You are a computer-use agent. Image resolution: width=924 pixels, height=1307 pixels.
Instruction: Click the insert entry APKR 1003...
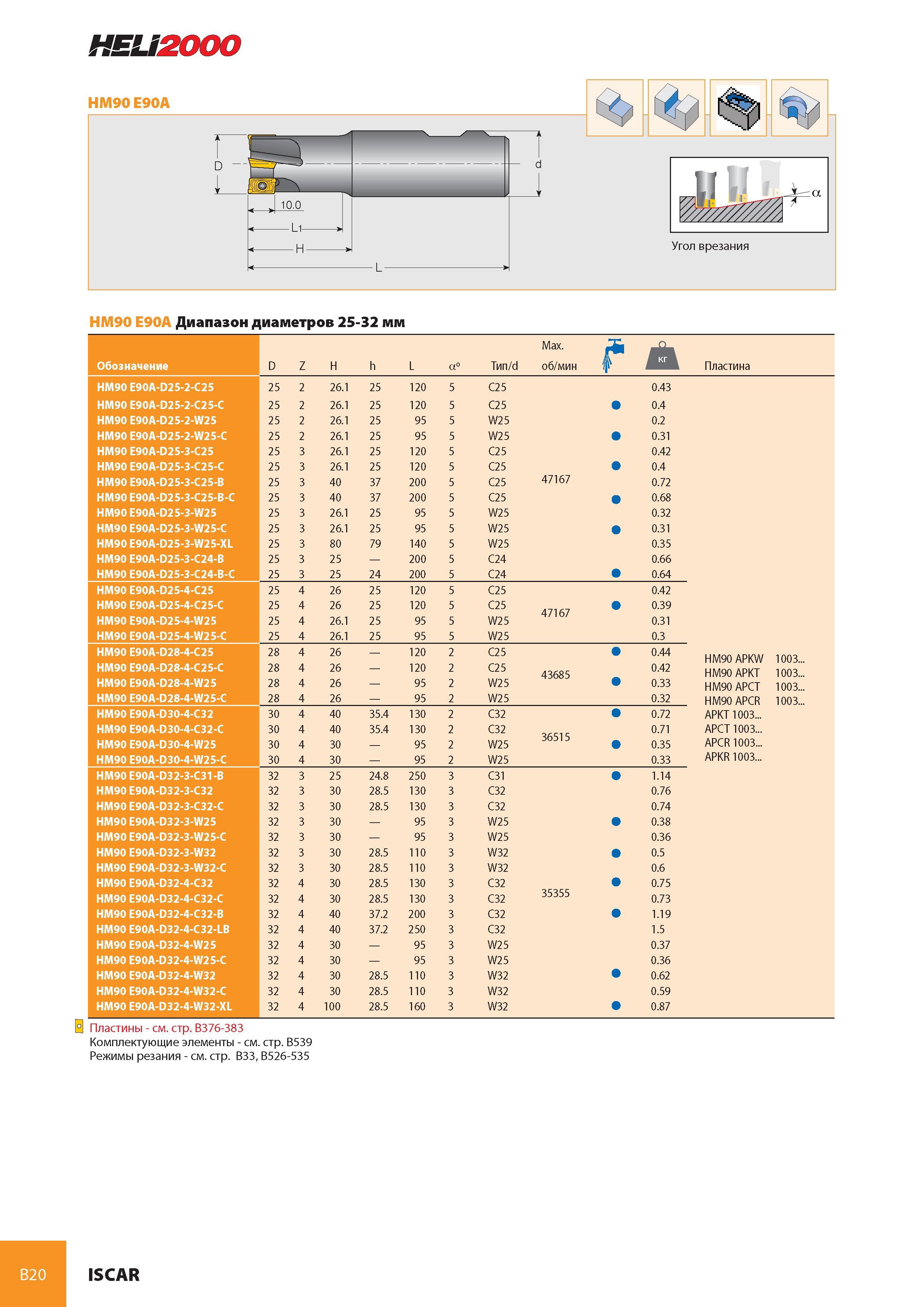[733, 757]
